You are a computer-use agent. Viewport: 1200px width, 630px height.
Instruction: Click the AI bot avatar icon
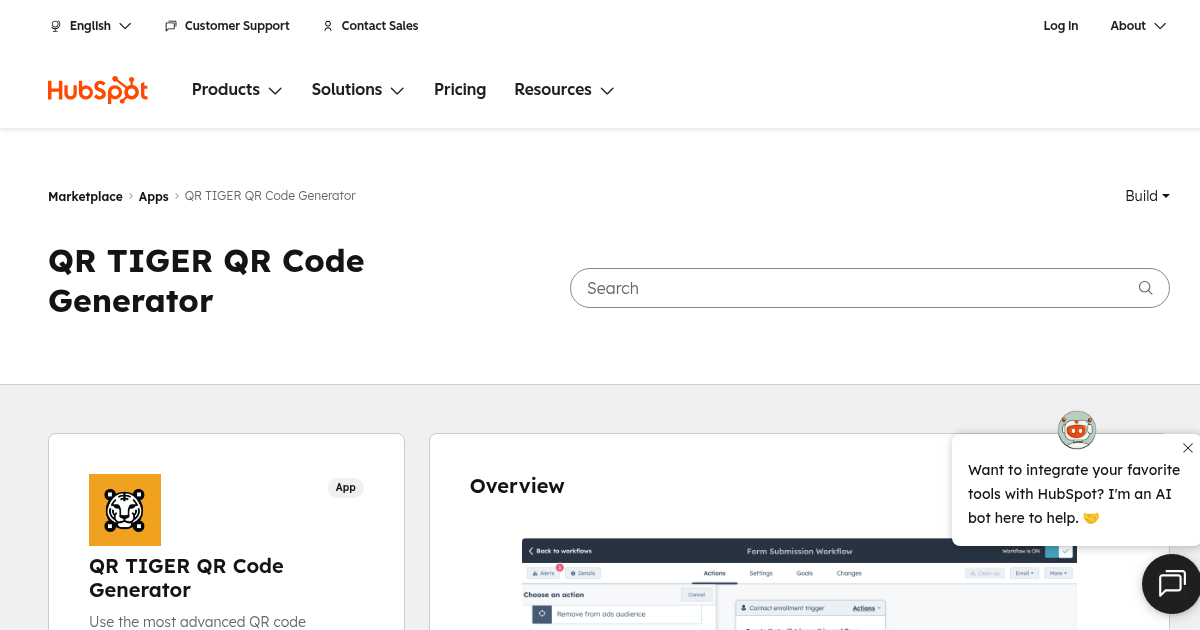pos(1077,430)
